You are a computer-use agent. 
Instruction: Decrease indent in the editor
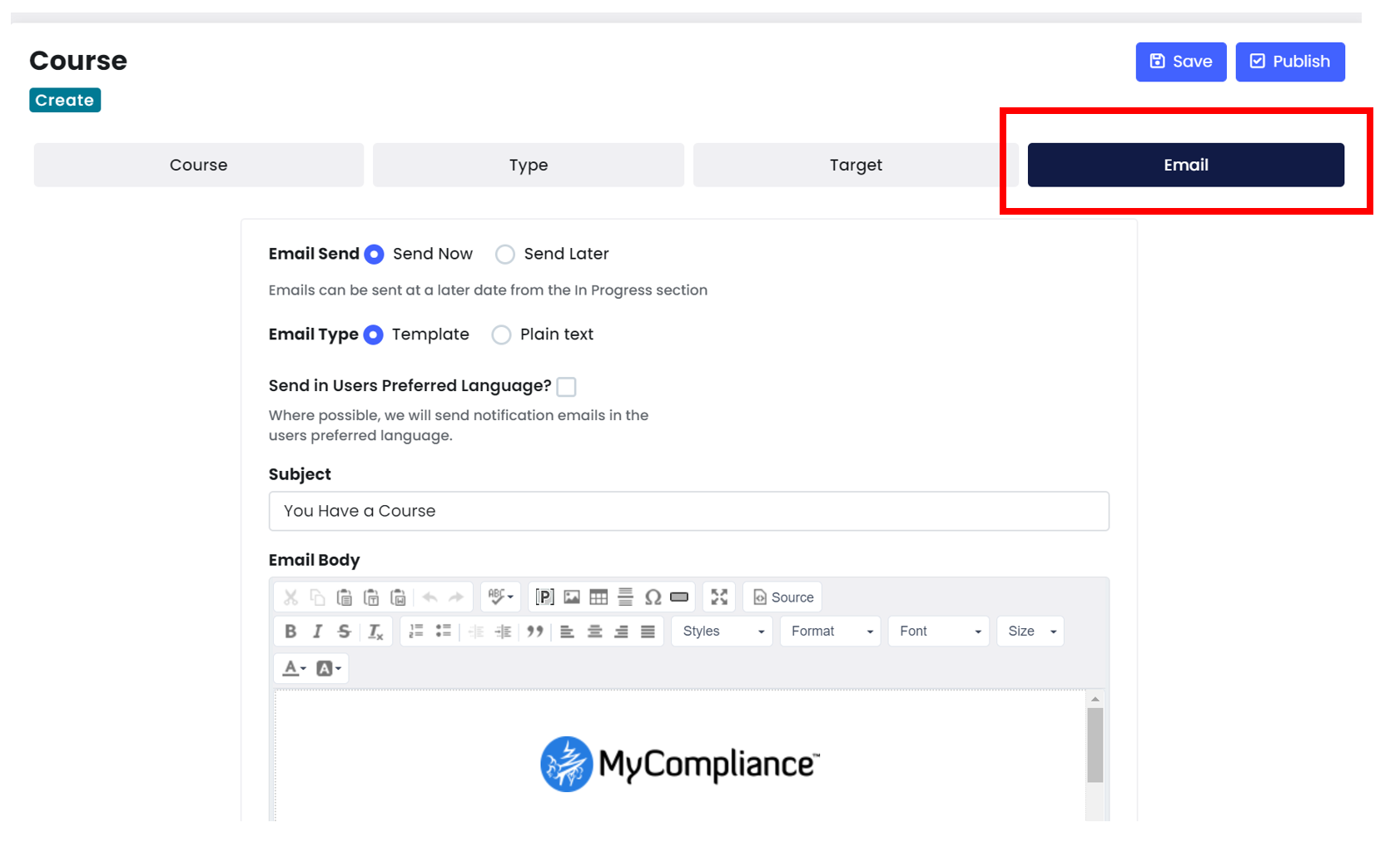[x=476, y=632]
